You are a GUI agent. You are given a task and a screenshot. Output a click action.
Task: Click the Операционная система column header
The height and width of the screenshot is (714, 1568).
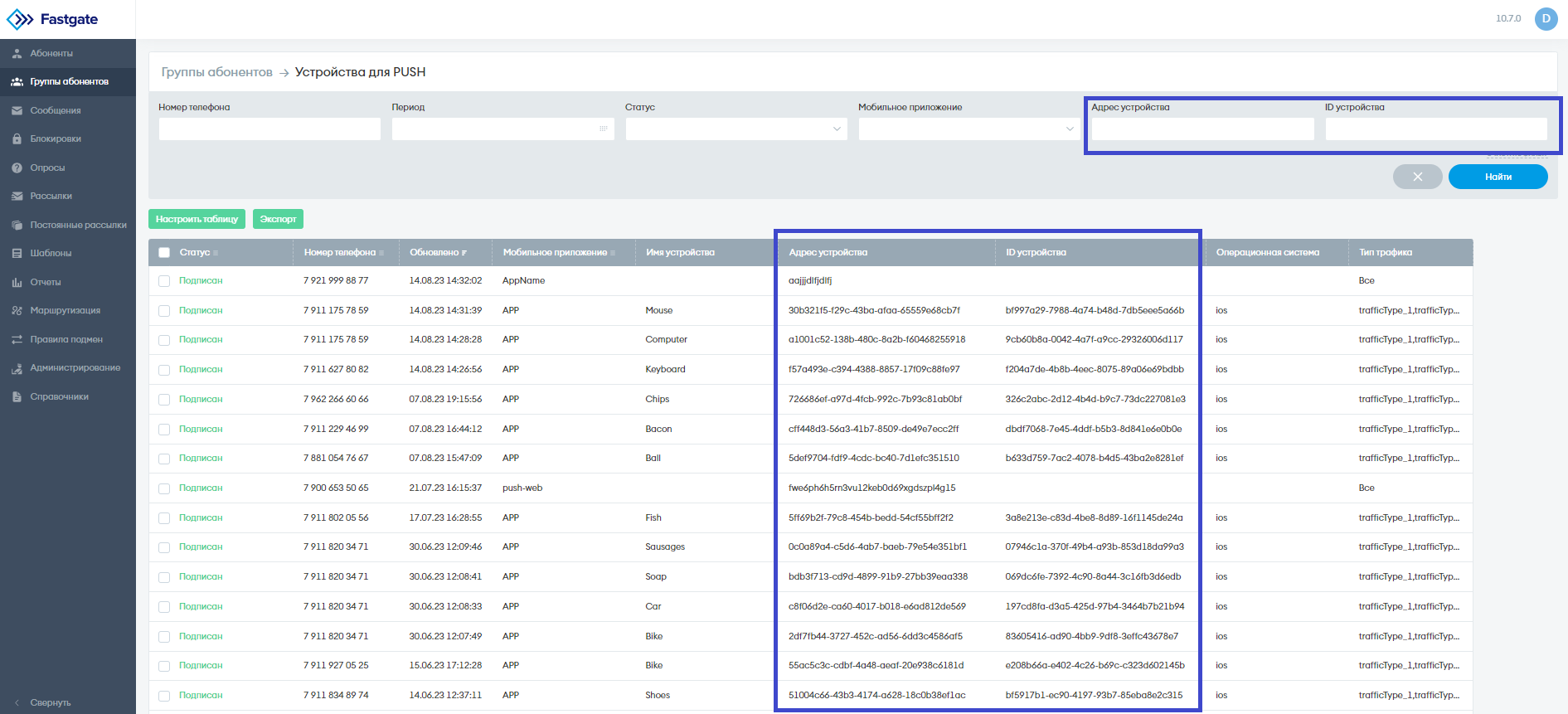(x=1267, y=253)
